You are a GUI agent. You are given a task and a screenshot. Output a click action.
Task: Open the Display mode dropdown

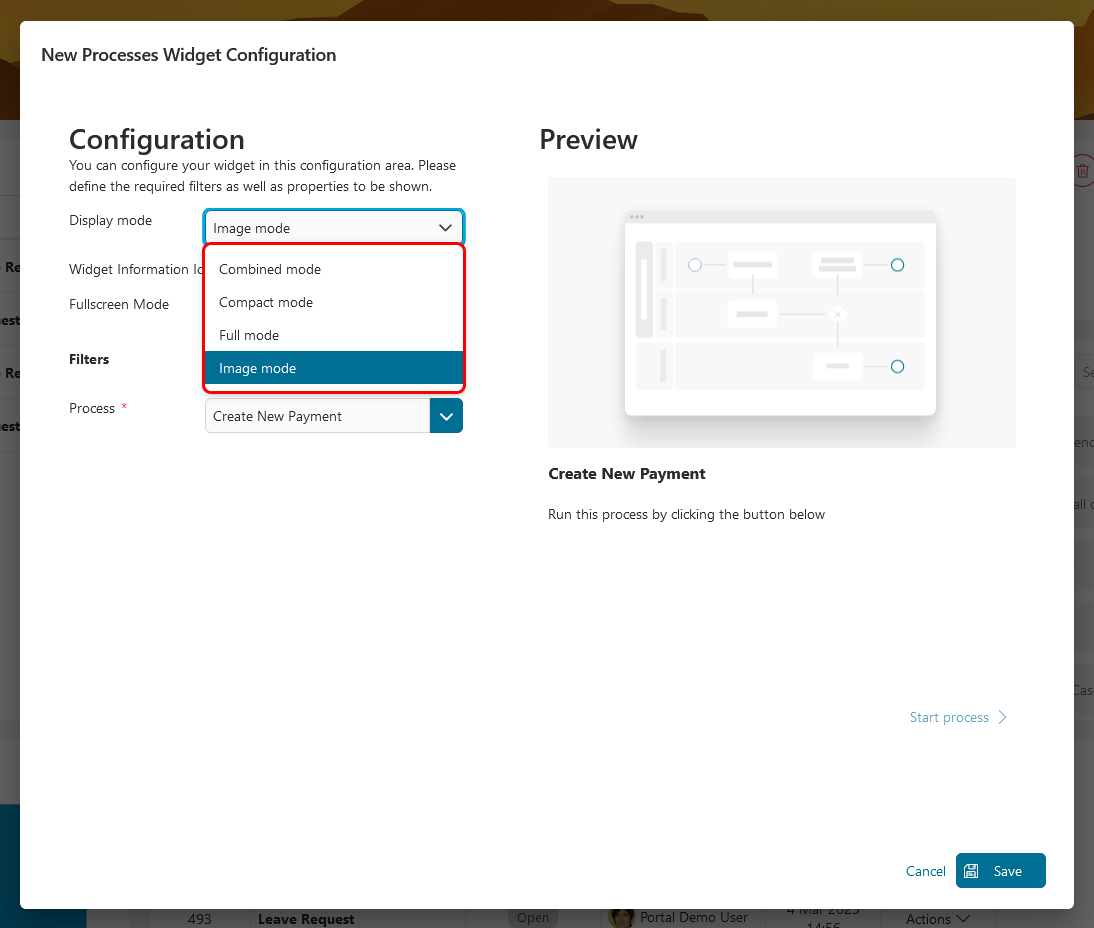pos(334,228)
